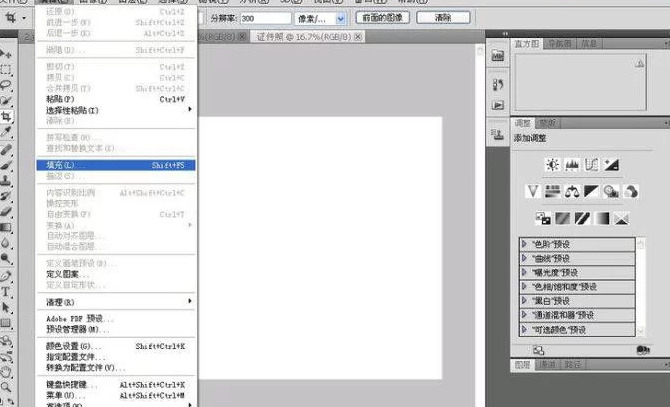This screenshot has height=407, width=670.
Task: Expand the "通道混和器"预设 list
Action: click(524, 315)
